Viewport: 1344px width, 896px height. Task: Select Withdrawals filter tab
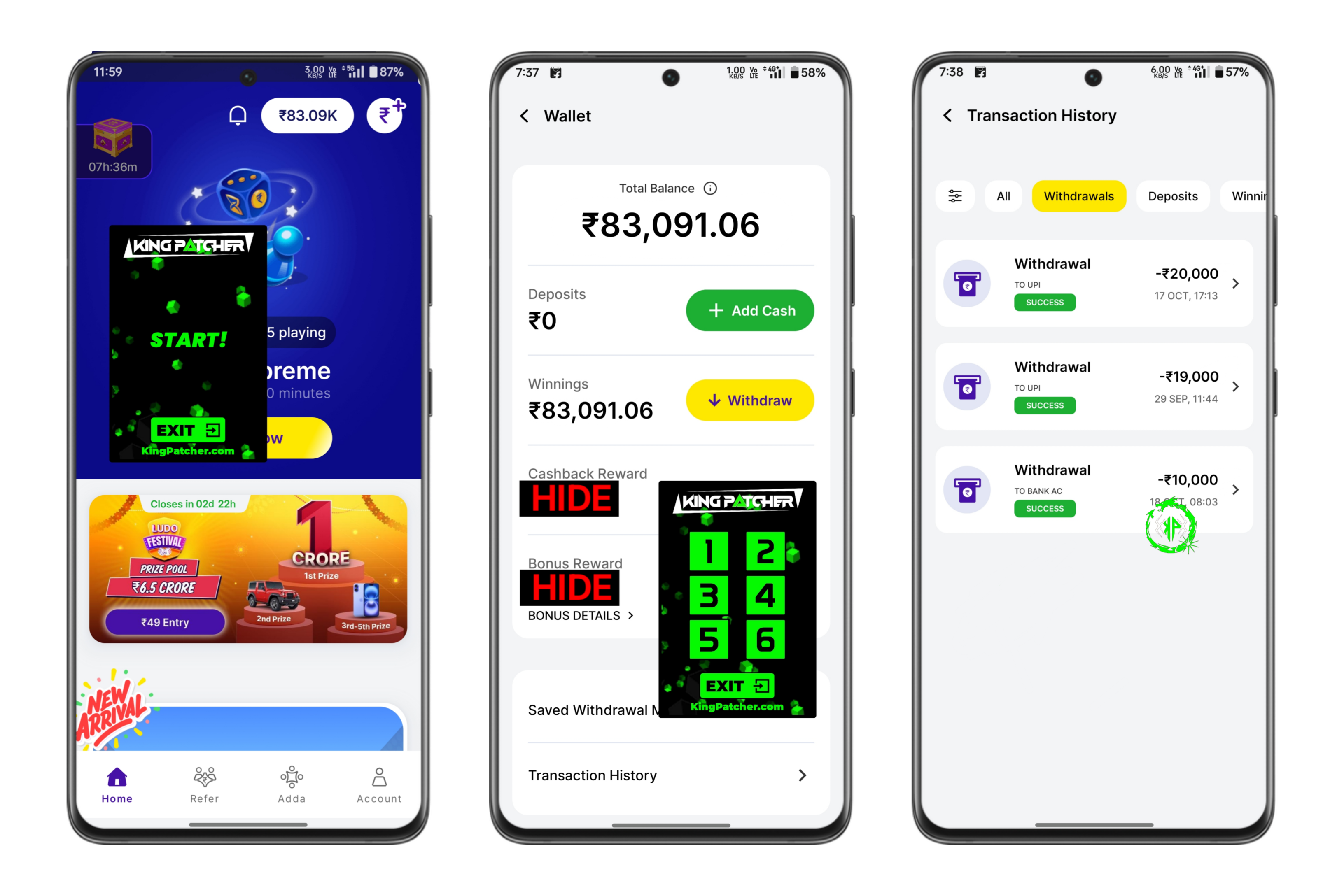pos(1078,195)
